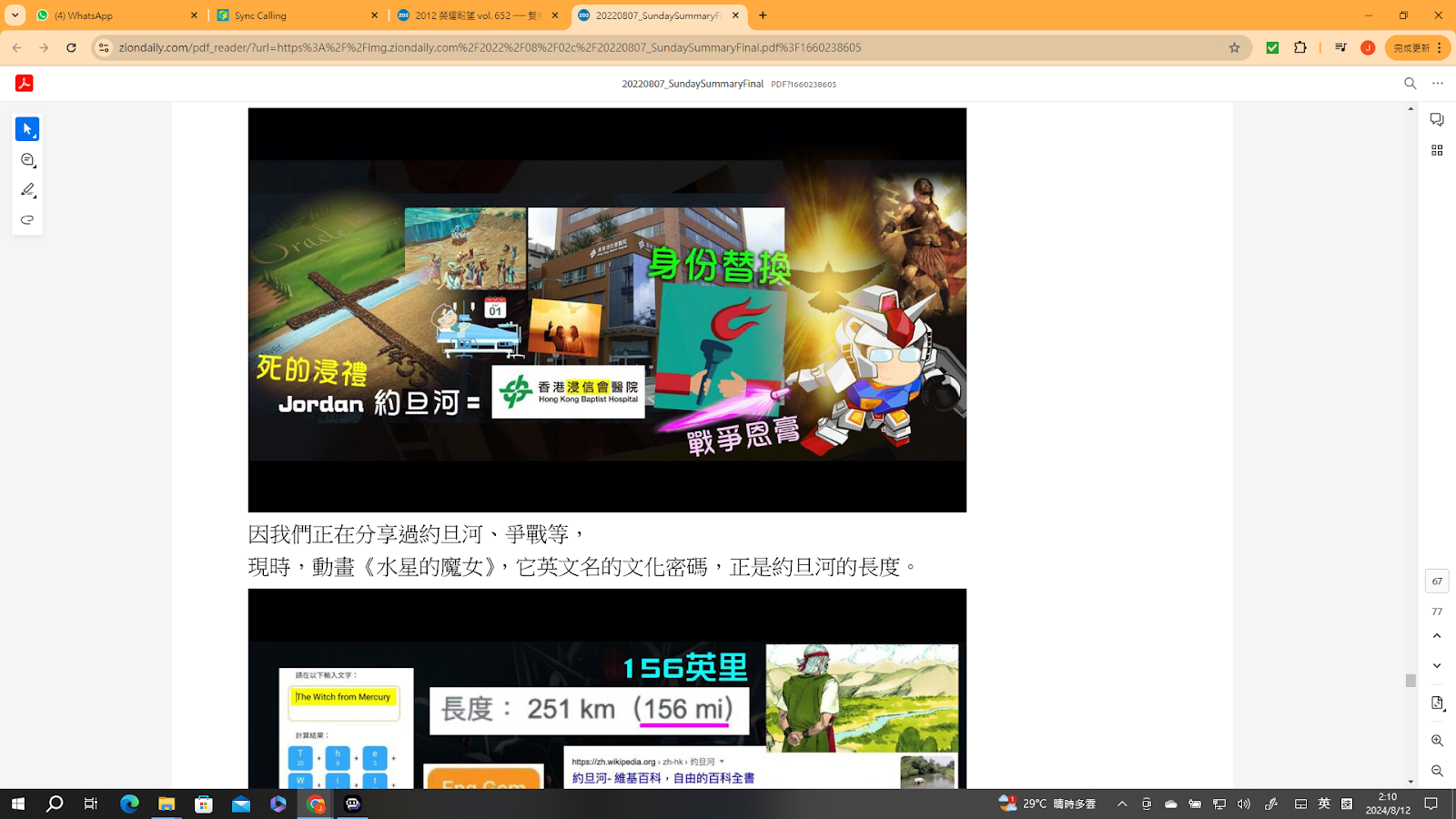Open Windows taskbar search
The image size is (1456, 819).
click(55, 804)
